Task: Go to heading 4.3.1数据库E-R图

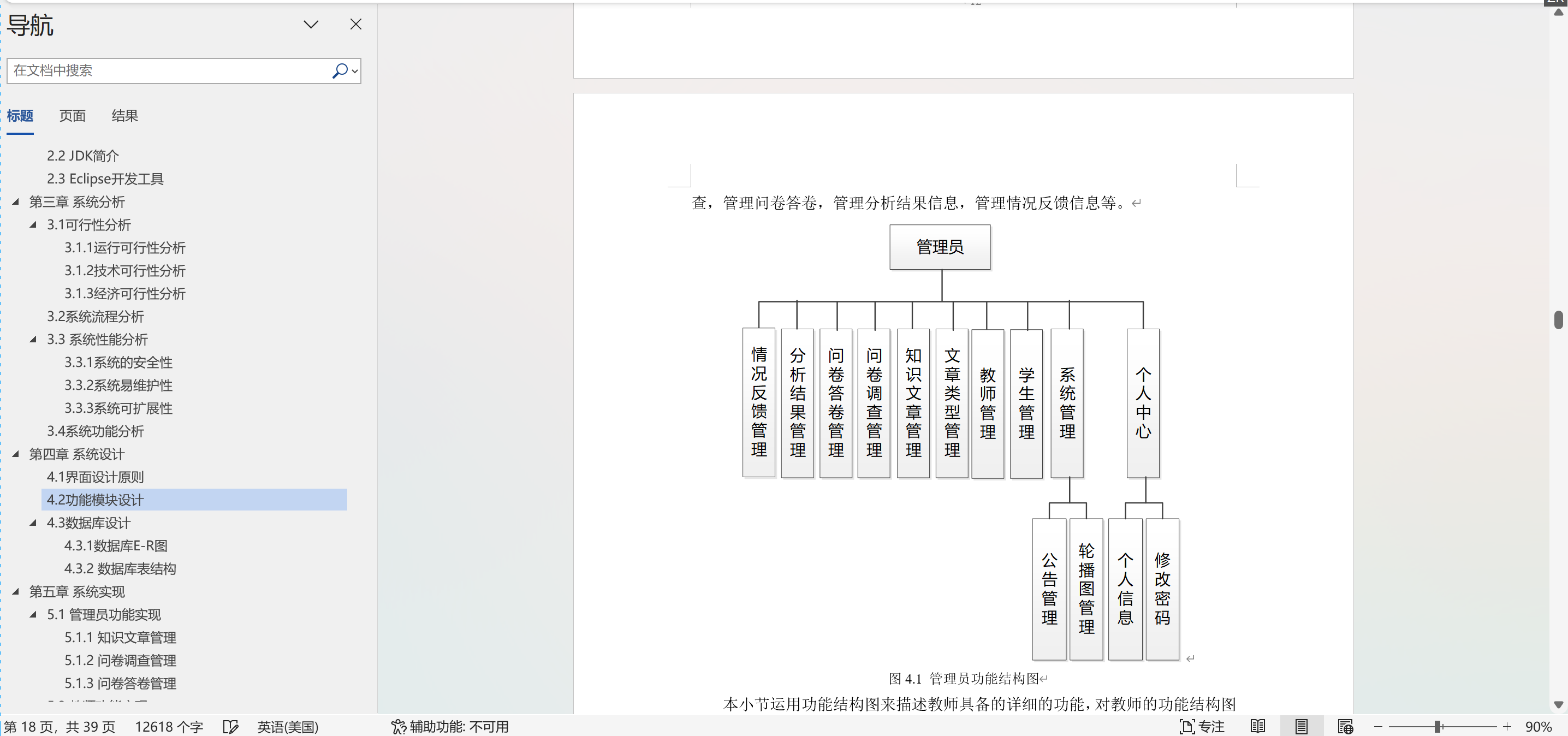Action: click(116, 545)
